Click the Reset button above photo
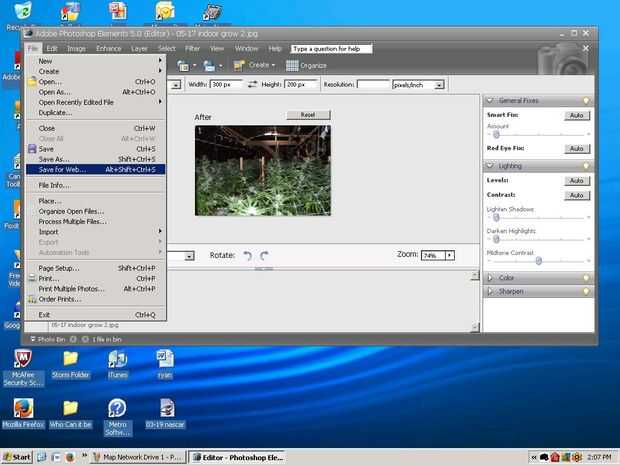 click(308, 115)
